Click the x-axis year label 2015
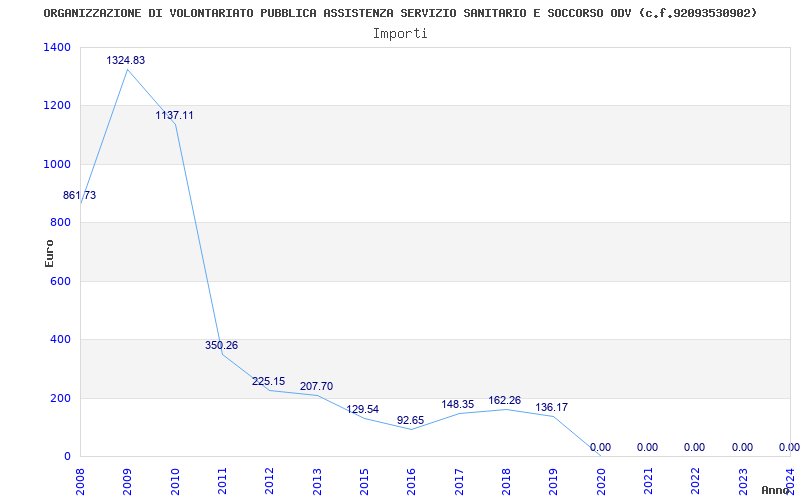800x500 pixels. pos(364,482)
